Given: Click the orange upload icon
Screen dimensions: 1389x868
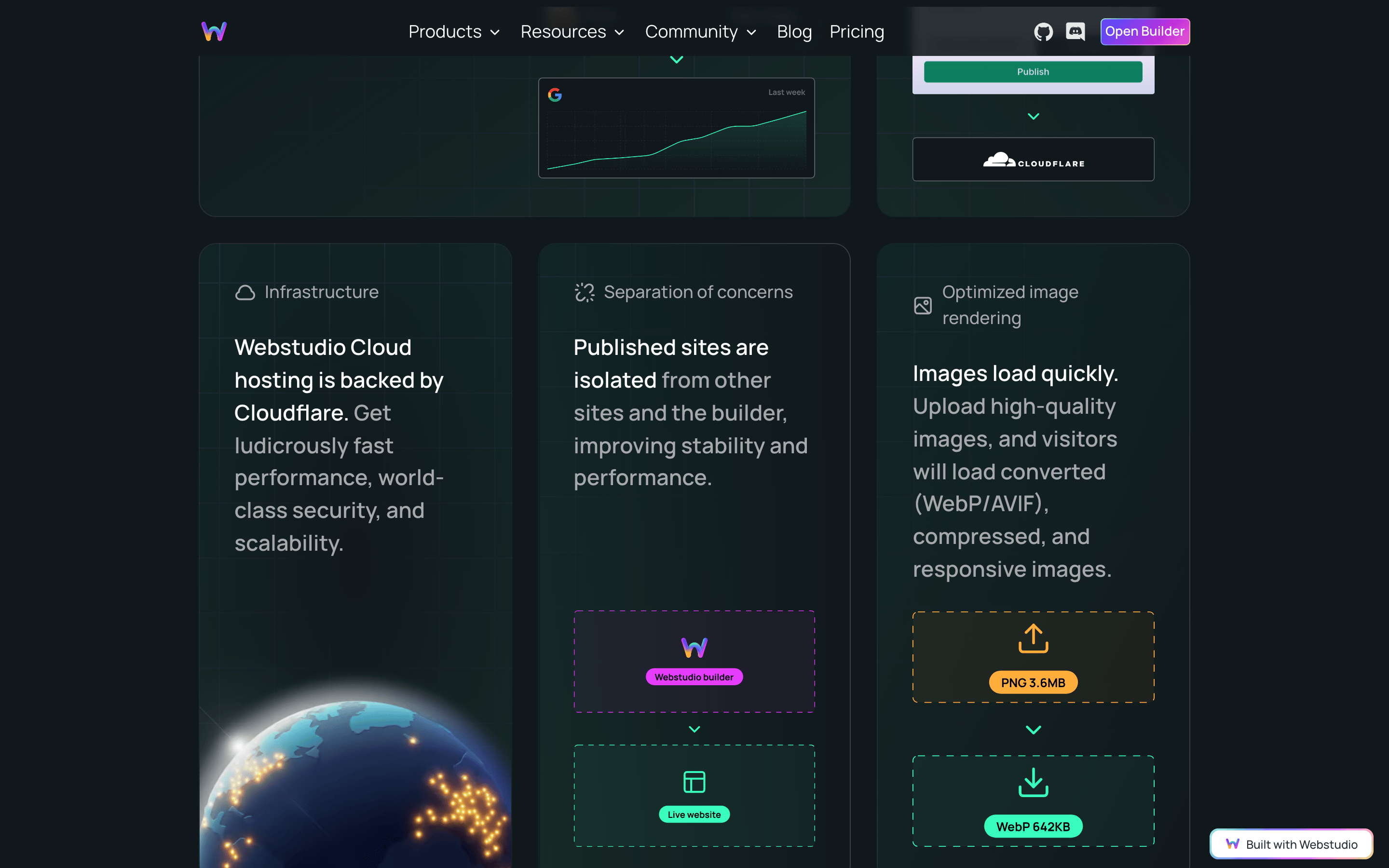Looking at the screenshot, I should (1033, 638).
